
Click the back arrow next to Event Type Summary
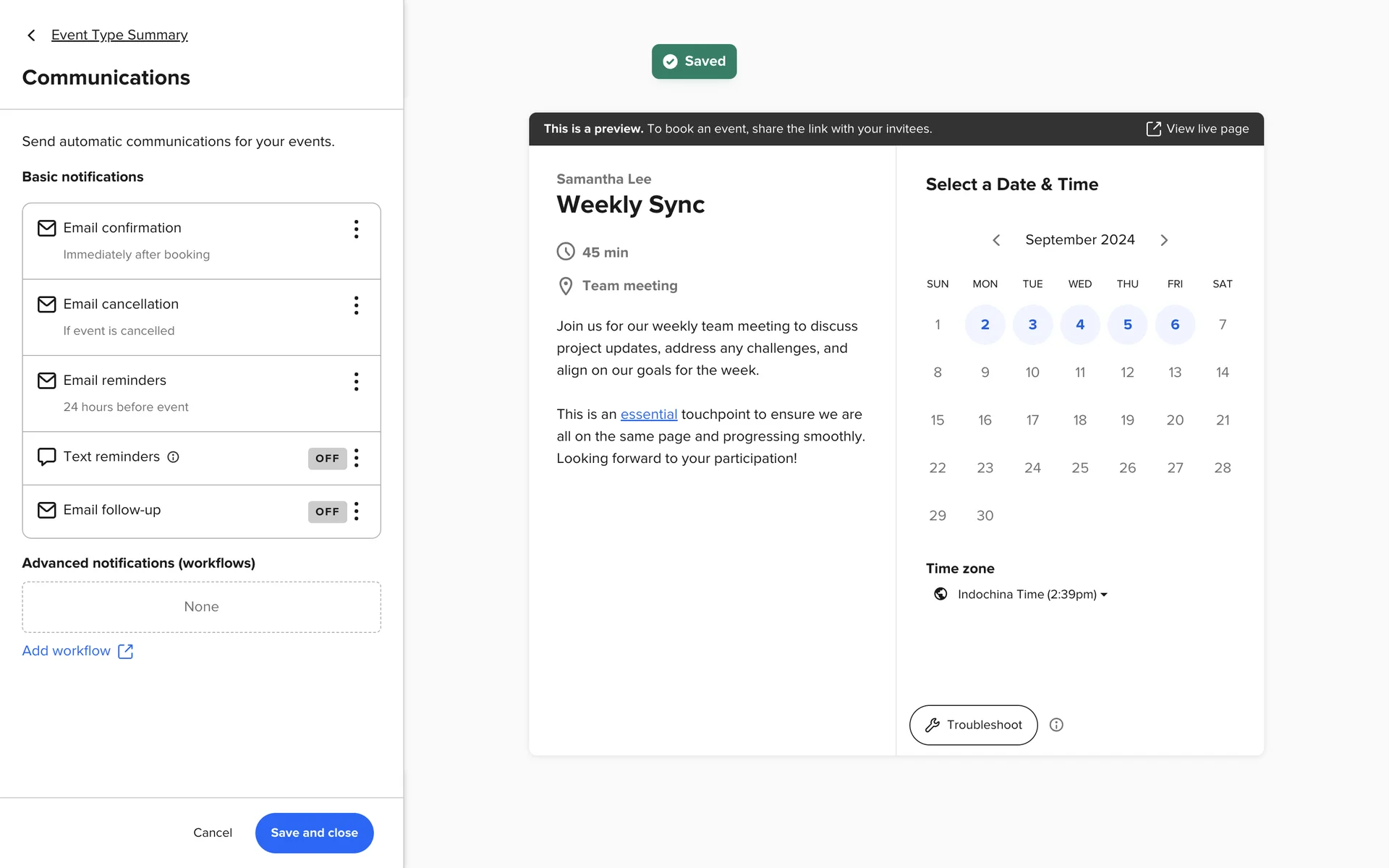click(31, 35)
